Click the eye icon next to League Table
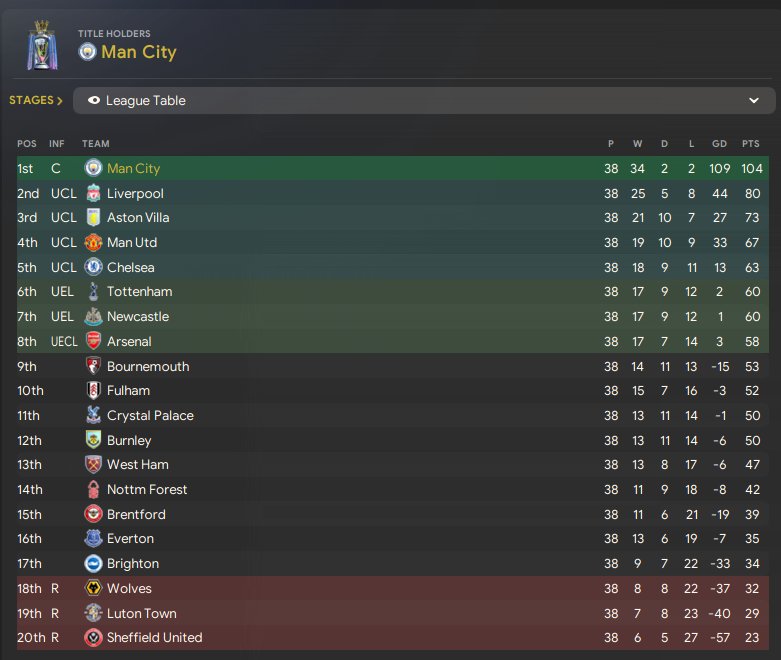The height and width of the screenshot is (660, 781). coord(94,100)
